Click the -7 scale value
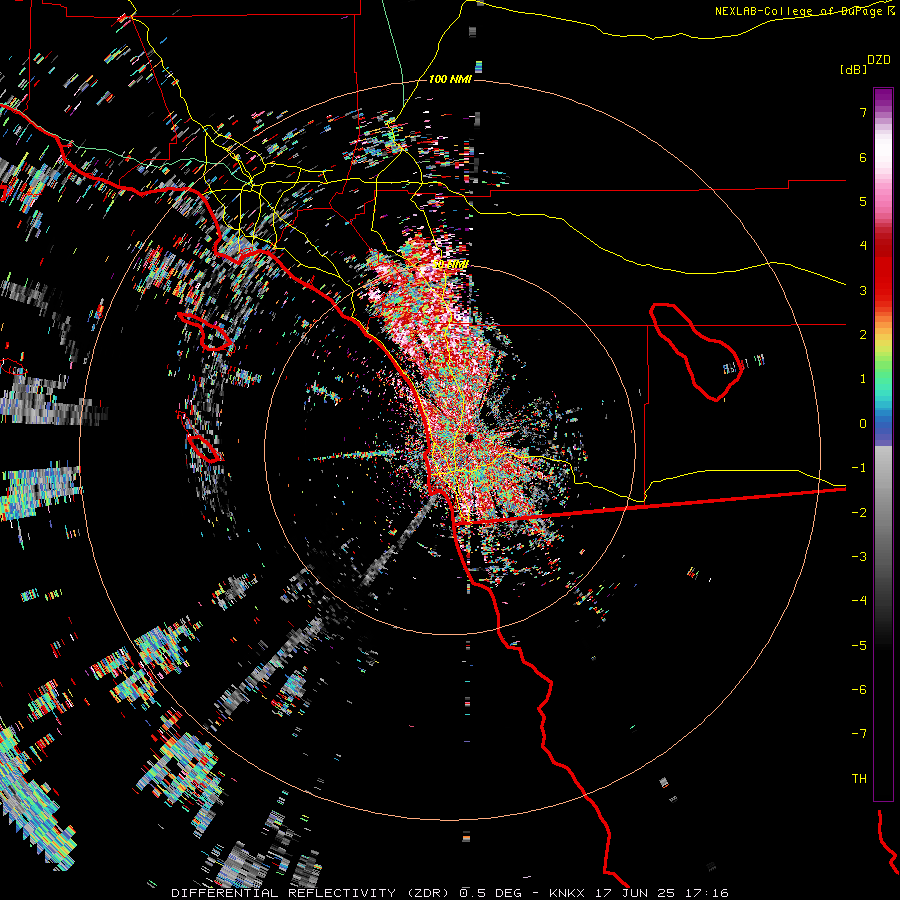The height and width of the screenshot is (900, 900). [859, 734]
